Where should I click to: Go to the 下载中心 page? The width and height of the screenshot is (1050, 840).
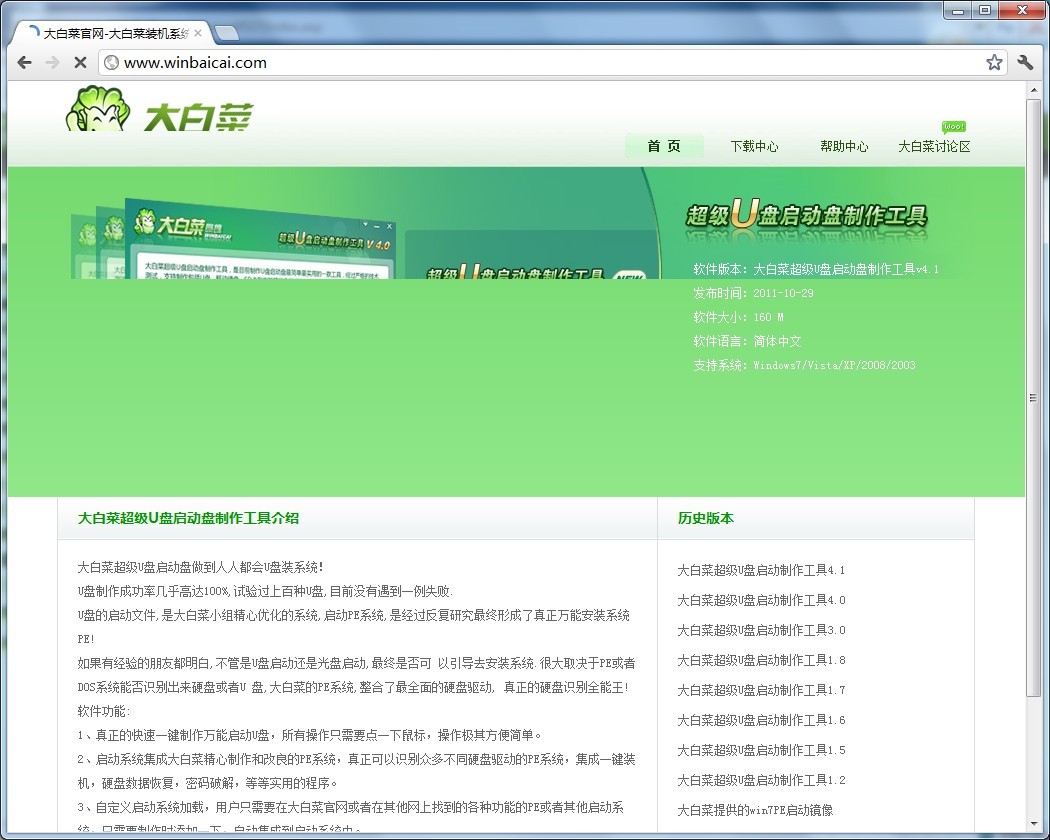click(754, 146)
